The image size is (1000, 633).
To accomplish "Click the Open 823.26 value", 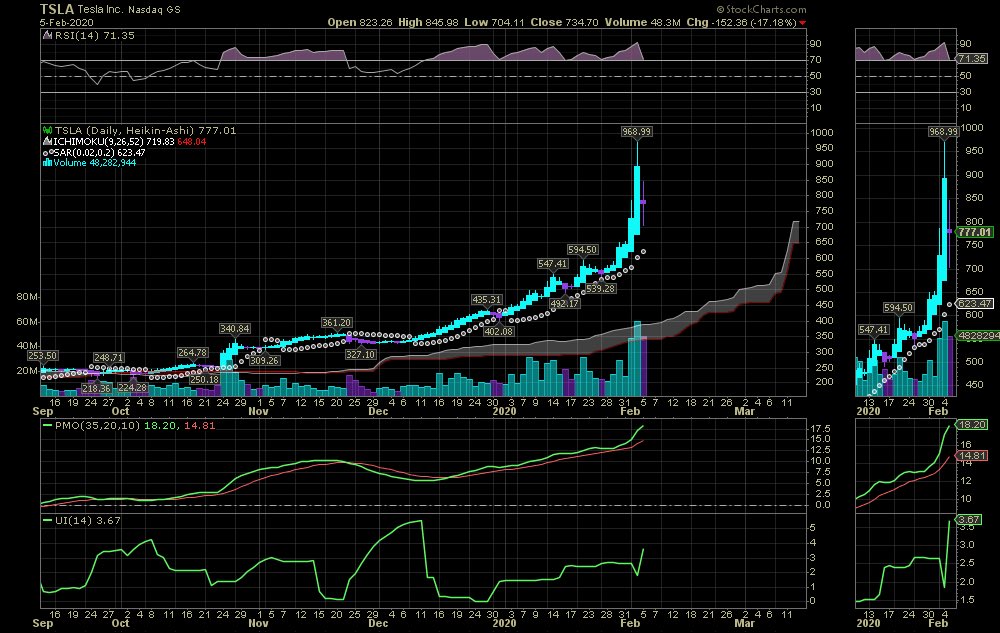I will click(360, 22).
